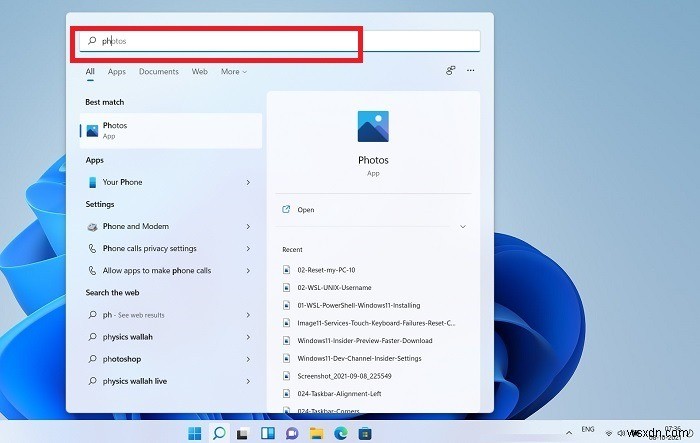
Task: Open File Explorer from the taskbar
Action: click(317, 433)
